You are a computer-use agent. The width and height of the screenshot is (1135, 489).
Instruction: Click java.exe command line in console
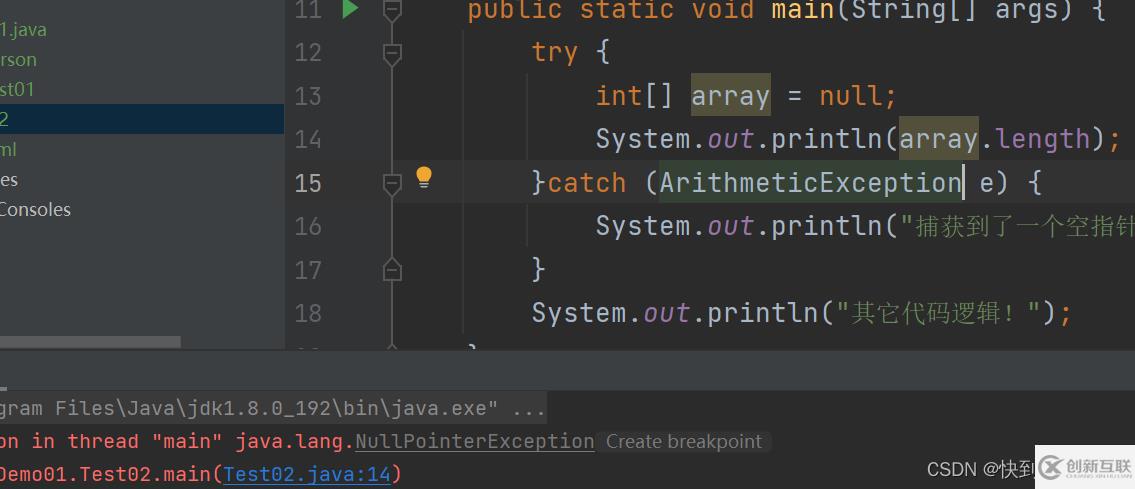click(x=273, y=409)
